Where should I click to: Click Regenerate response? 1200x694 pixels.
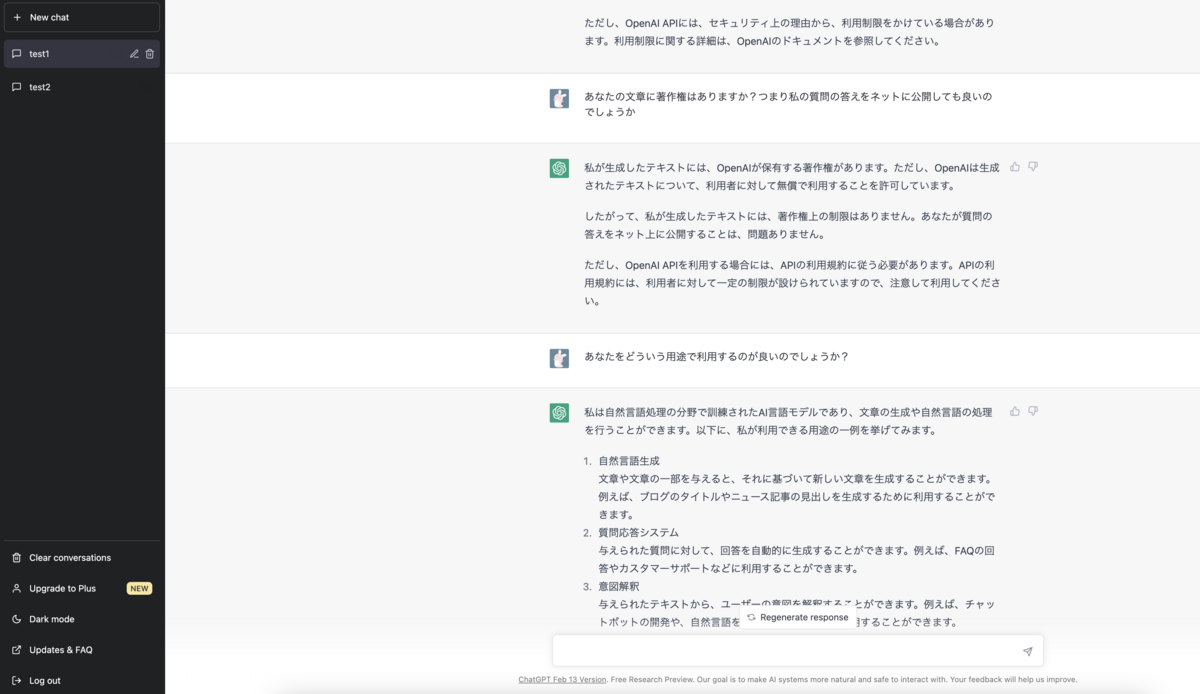pyautogui.click(x=797, y=617)
